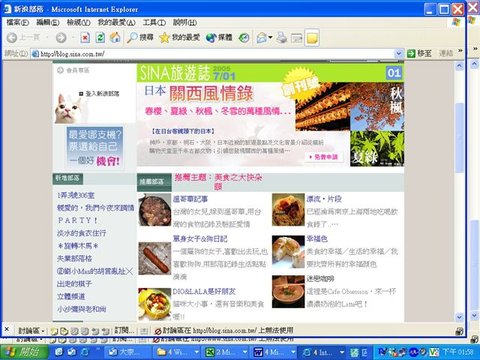Open the 工具(T) menu

(x=154, y=23)
